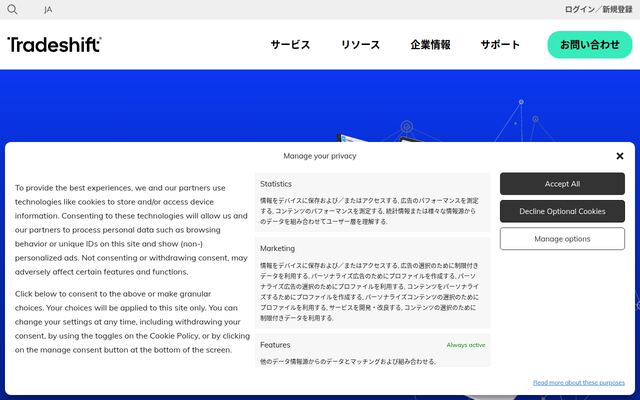Open the 企業情報 menu
The width and height of the screenshot is (640, 400).
(431, 44)
